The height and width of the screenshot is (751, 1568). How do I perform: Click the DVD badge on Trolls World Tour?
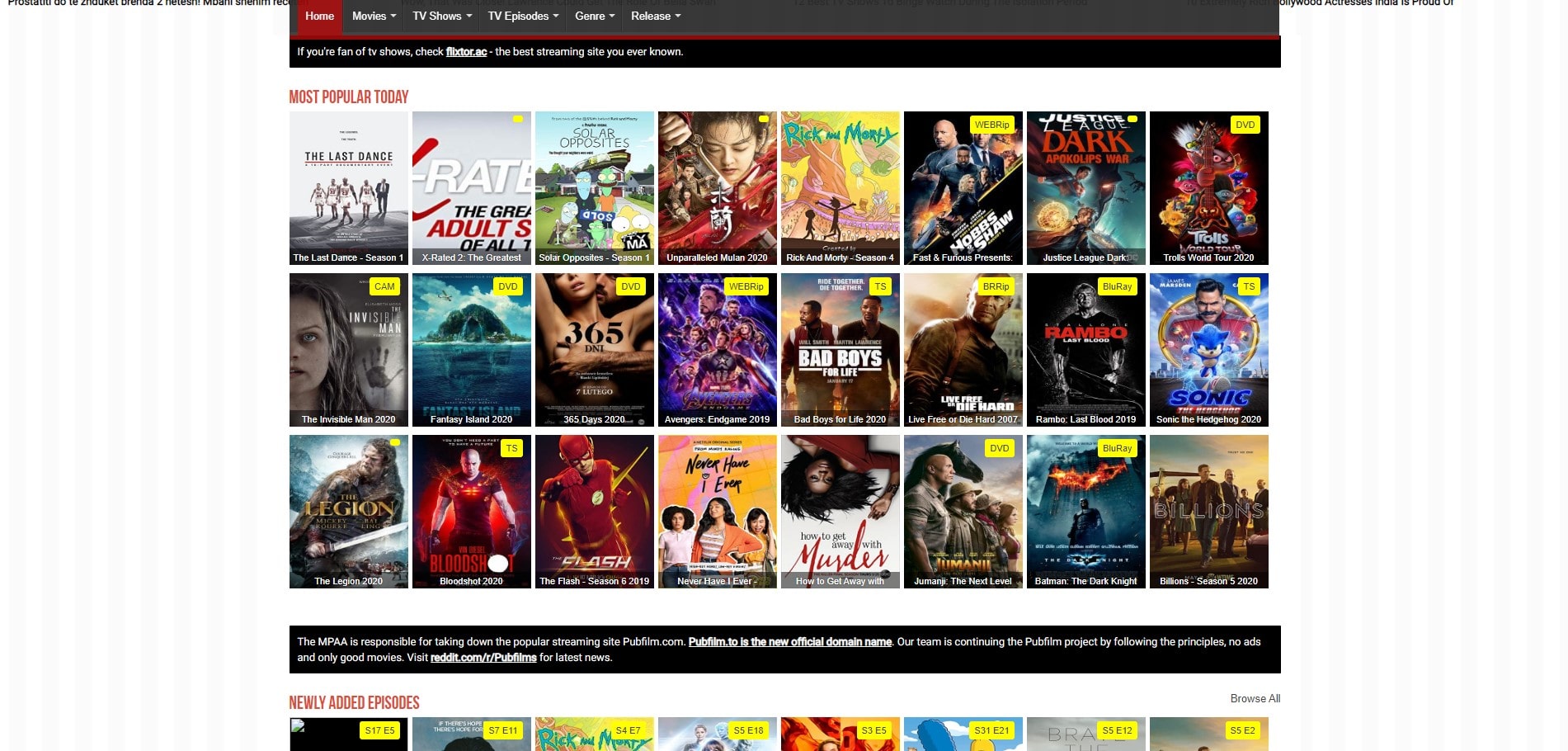click(x=1245, y=125)
